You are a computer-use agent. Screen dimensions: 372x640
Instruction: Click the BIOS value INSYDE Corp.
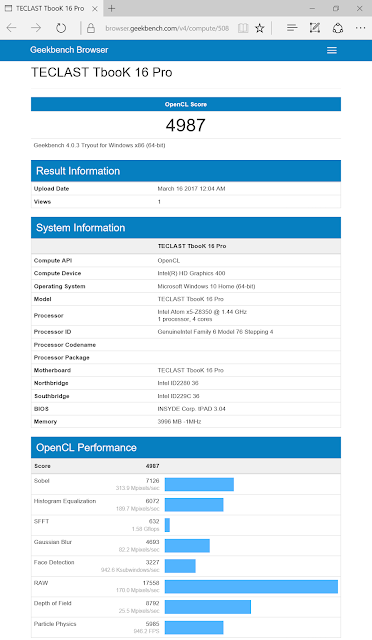point(192,409)
